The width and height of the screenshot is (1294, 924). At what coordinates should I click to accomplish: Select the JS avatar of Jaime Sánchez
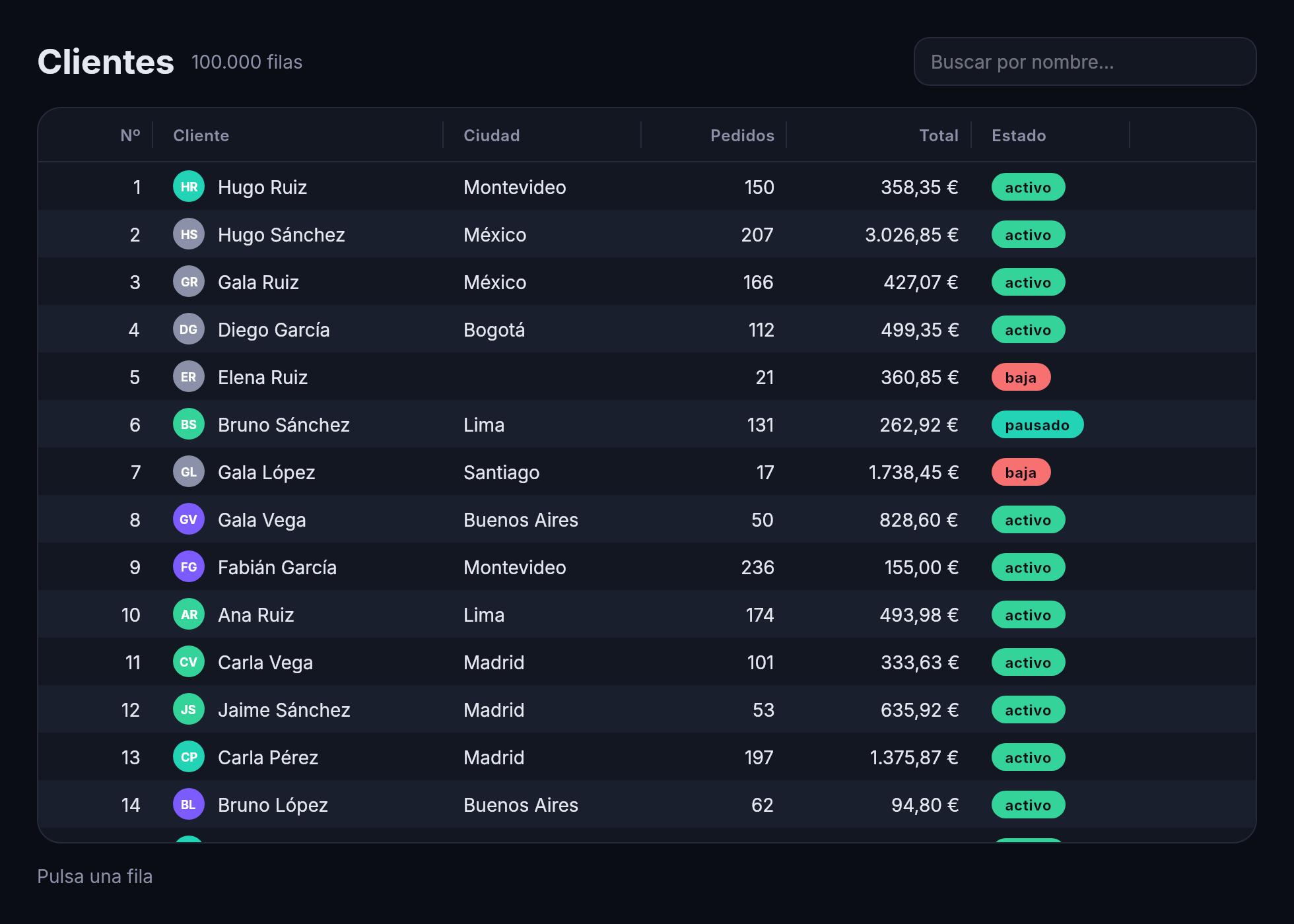click(x=189, y=709)
